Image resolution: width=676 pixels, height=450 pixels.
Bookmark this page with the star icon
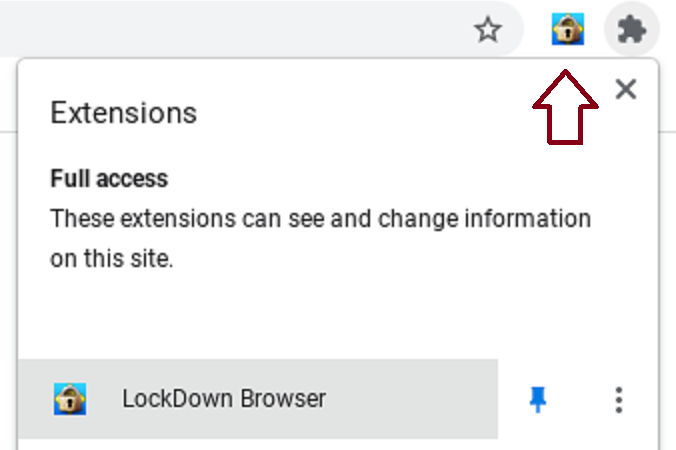[488, 30]
